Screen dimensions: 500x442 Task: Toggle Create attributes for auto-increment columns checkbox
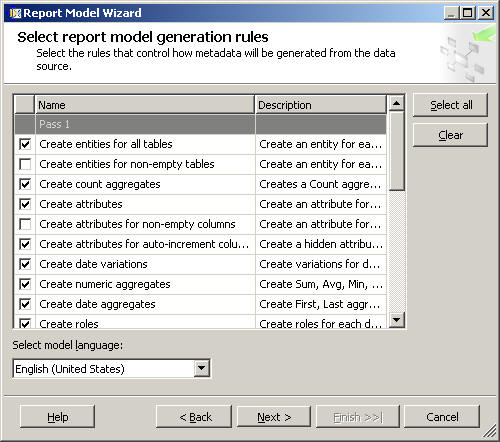tap(25, 244)
